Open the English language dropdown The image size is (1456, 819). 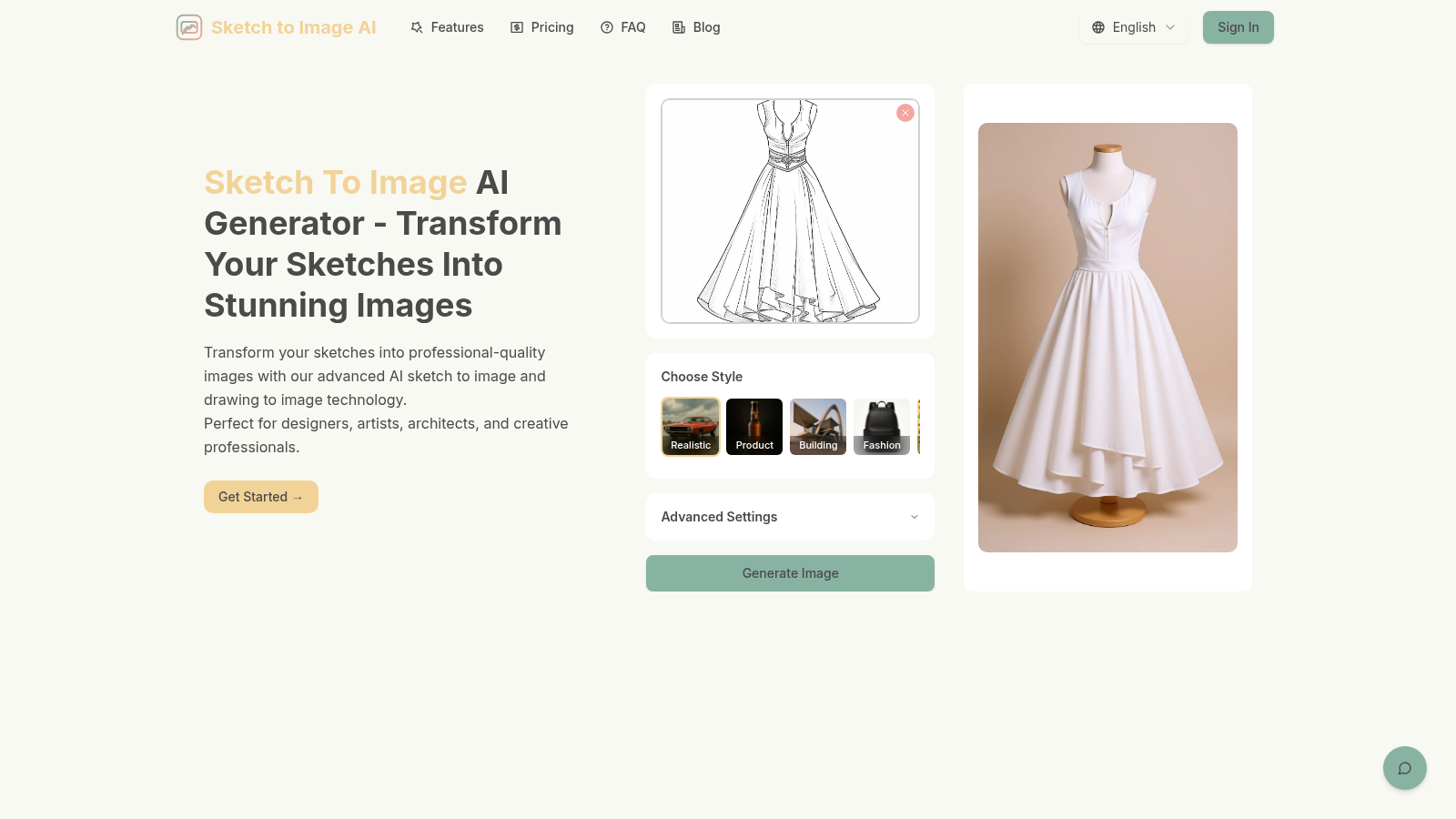tap(1134, 27)
